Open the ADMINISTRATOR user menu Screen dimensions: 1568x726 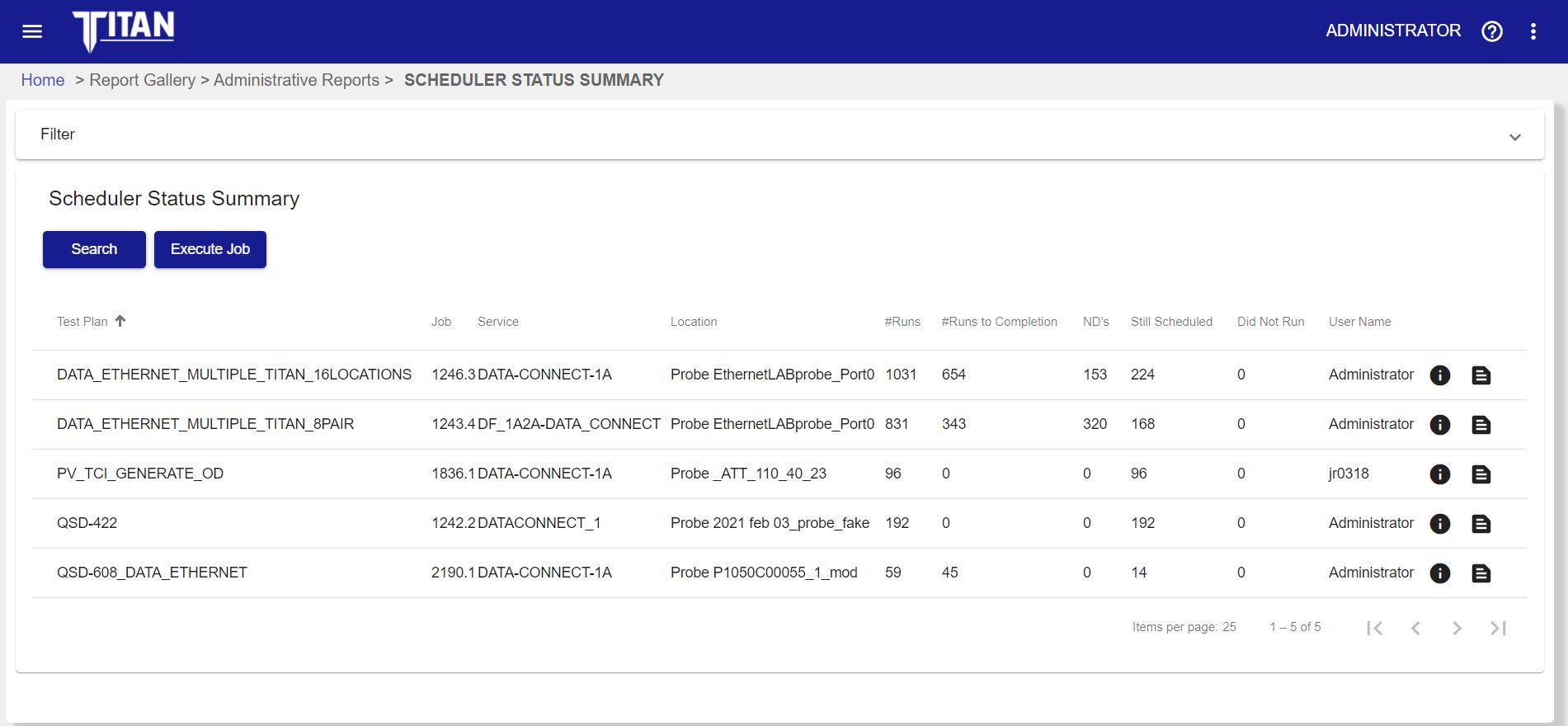[x=1393, y=31]
